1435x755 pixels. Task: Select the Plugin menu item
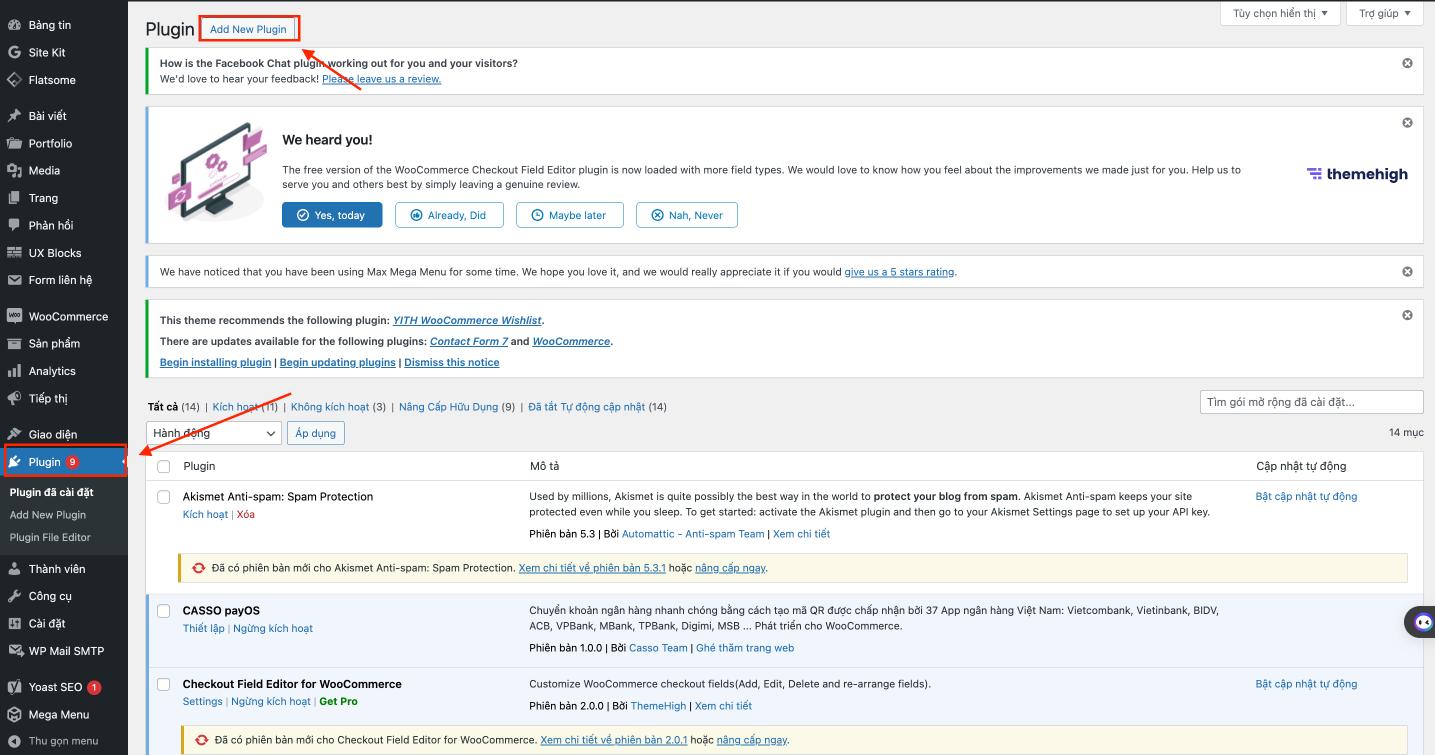tap(64, 461)
